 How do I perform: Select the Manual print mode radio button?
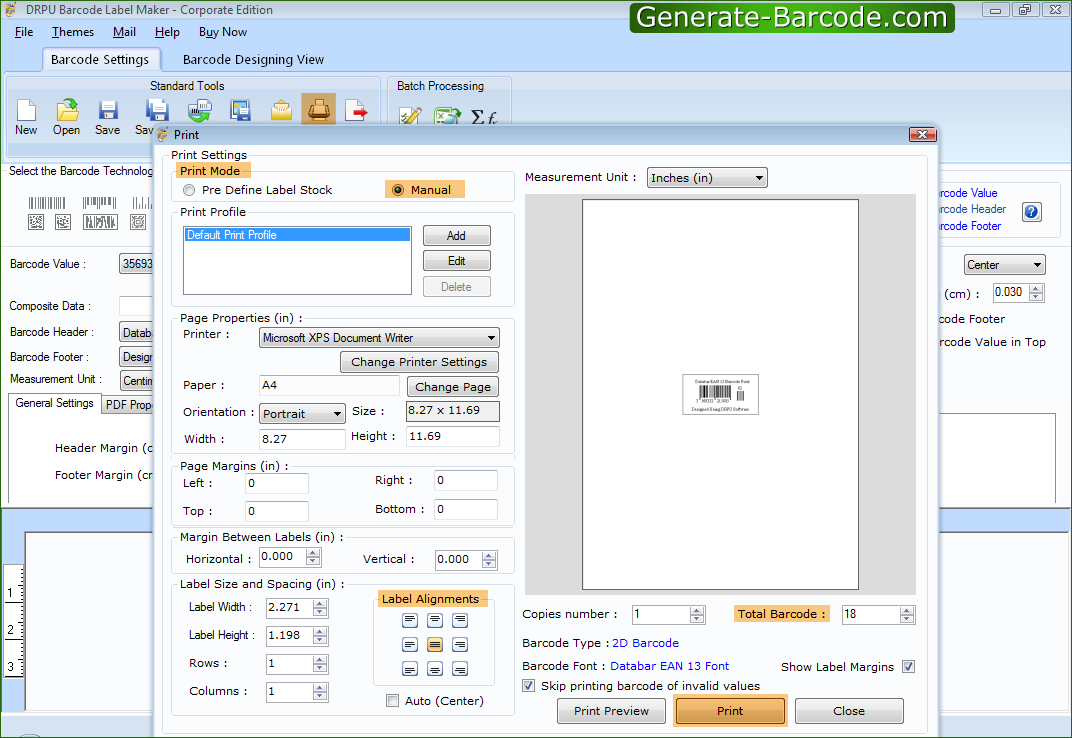point(400,189)
